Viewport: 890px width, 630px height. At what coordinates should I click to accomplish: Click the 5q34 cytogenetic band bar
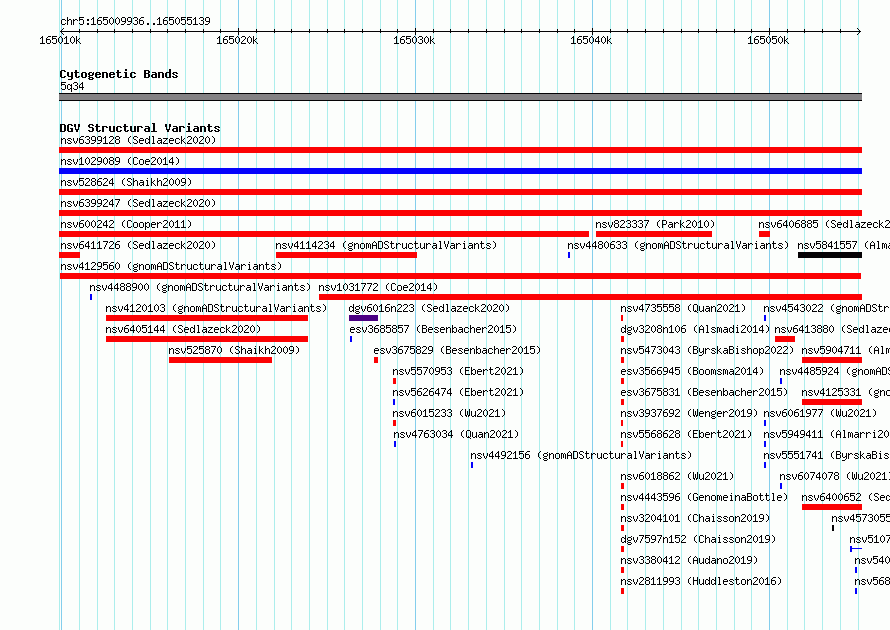point(460,97)
